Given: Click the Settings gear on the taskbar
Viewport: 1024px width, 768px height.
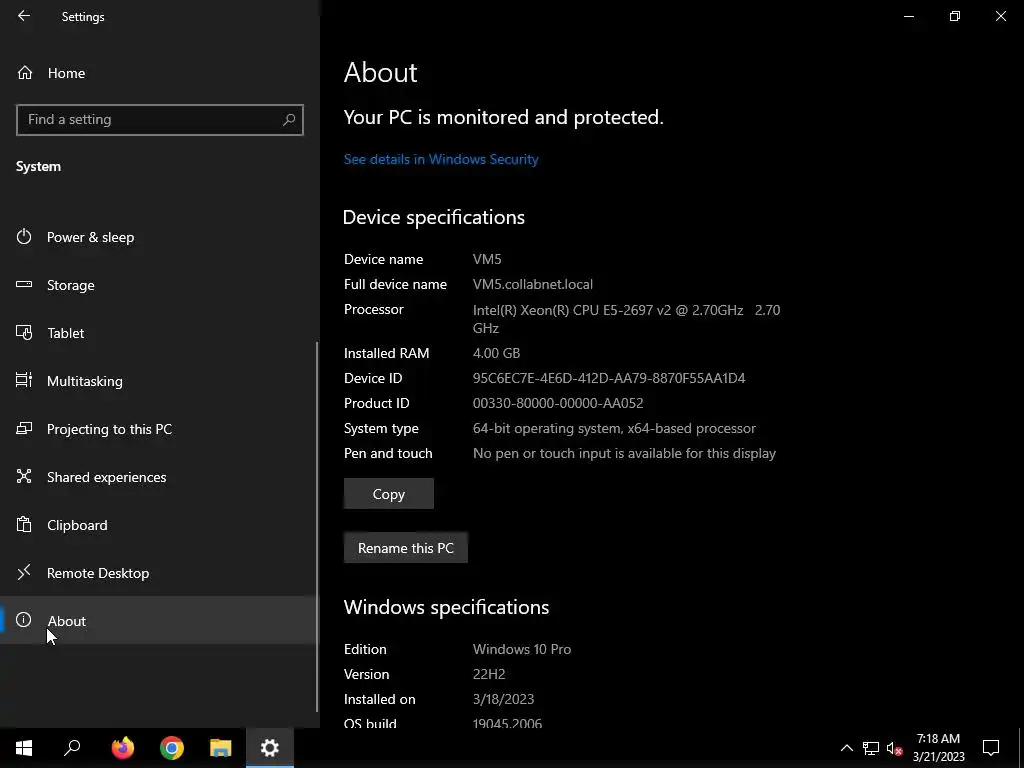Looking at the screenshot, I should pos(270,748).
